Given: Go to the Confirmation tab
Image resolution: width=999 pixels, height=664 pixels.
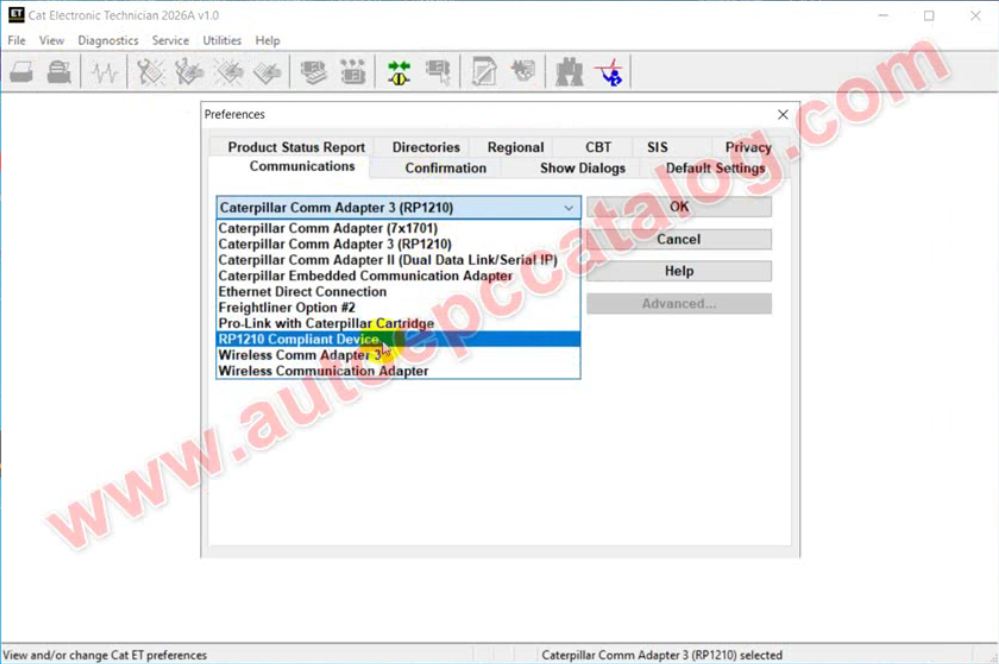Looking at the screenshot, I should (x=445, y=168).
